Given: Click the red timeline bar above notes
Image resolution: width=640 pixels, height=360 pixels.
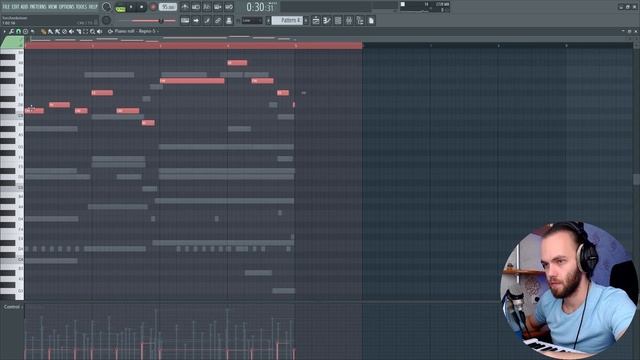Looking at the screenshot, I should pyautogui.click(x=193, y=46).
